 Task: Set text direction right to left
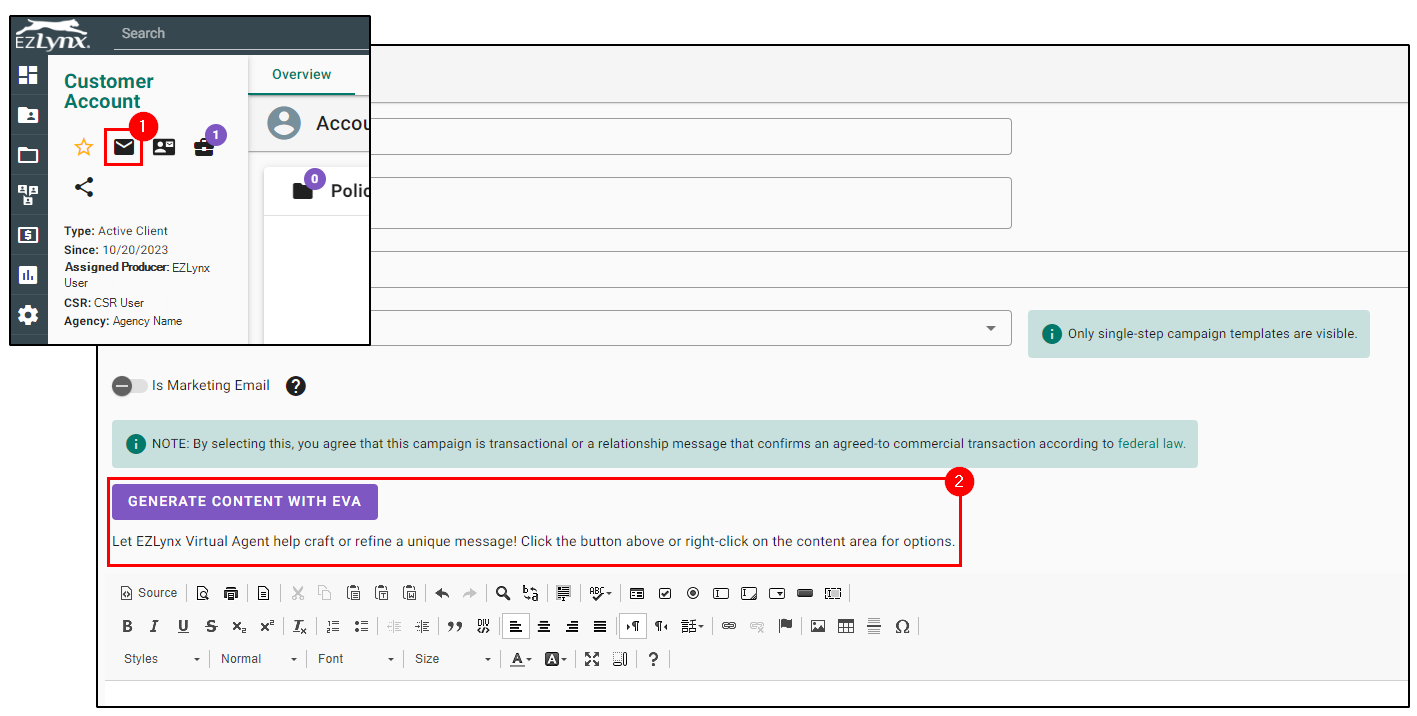[661, 626]
